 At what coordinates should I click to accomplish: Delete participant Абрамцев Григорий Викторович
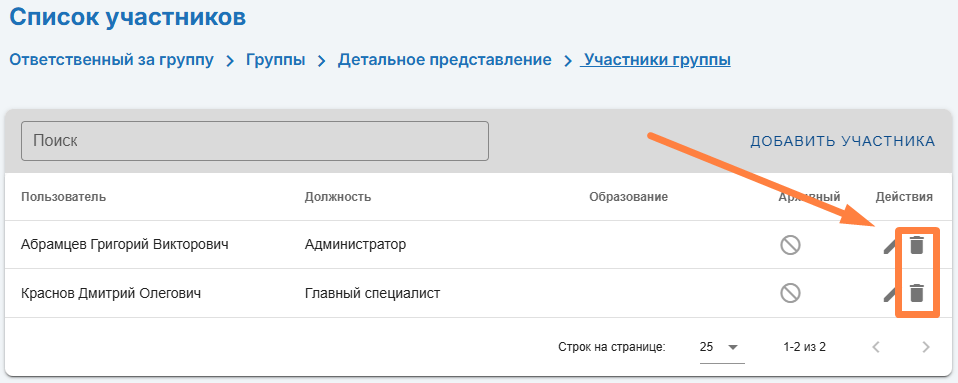click(x=916, y=245)
